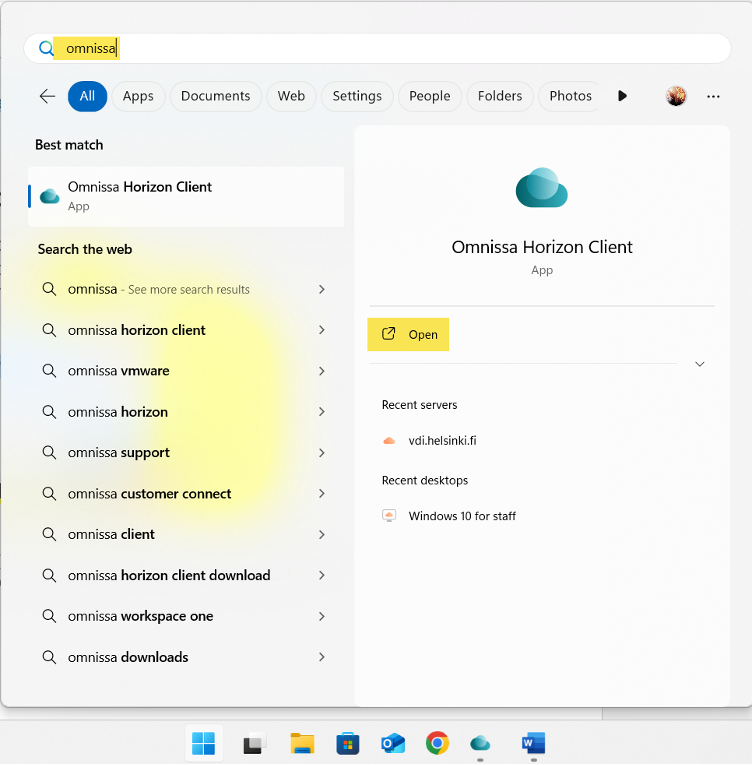Expand chevron for omnissa vmware suggestion
The width and height of the screenshot is (755, 765).
tap(321, 371)
